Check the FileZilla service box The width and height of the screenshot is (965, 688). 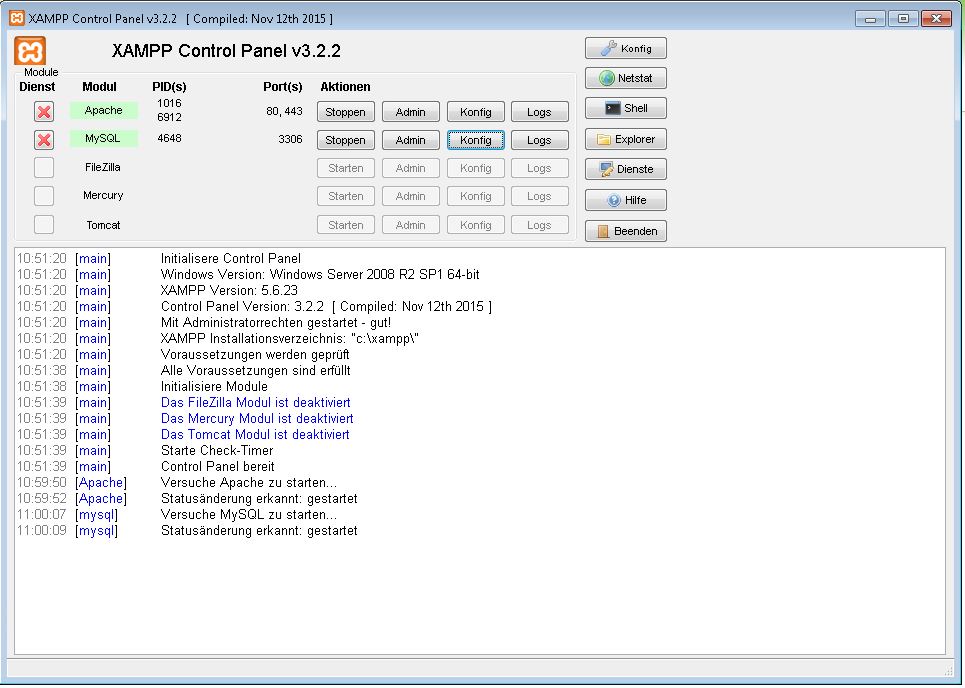point(44,167)
